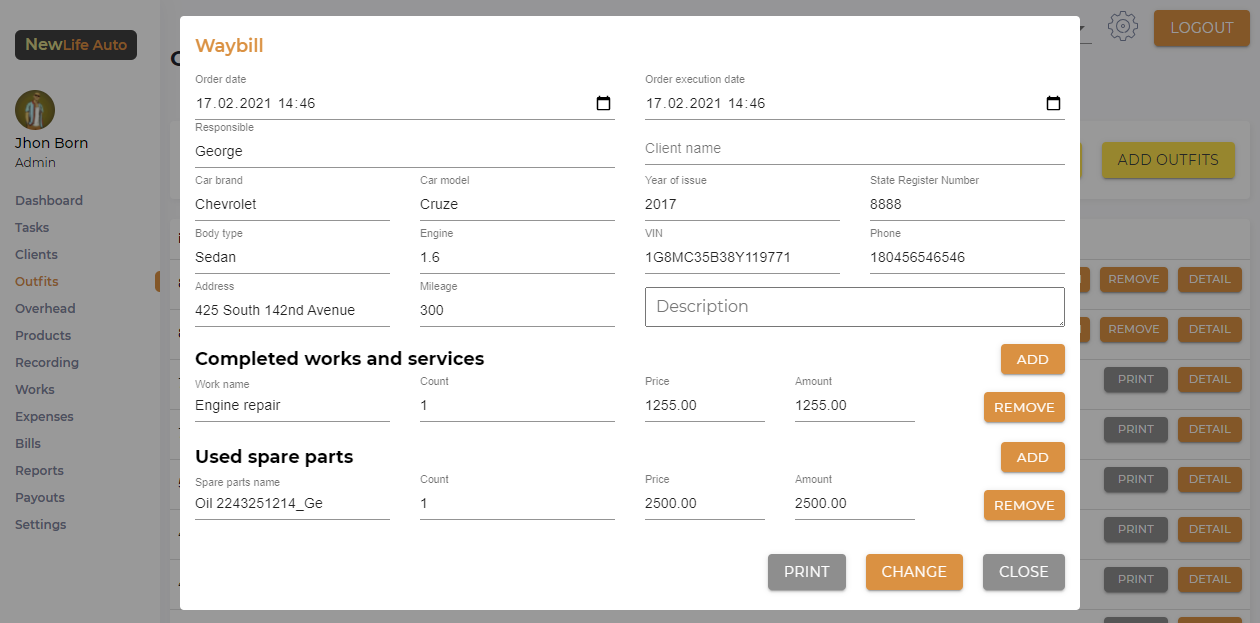Focus the Client name field
This screenshot has width=1260, height=623.
(854, 148)
